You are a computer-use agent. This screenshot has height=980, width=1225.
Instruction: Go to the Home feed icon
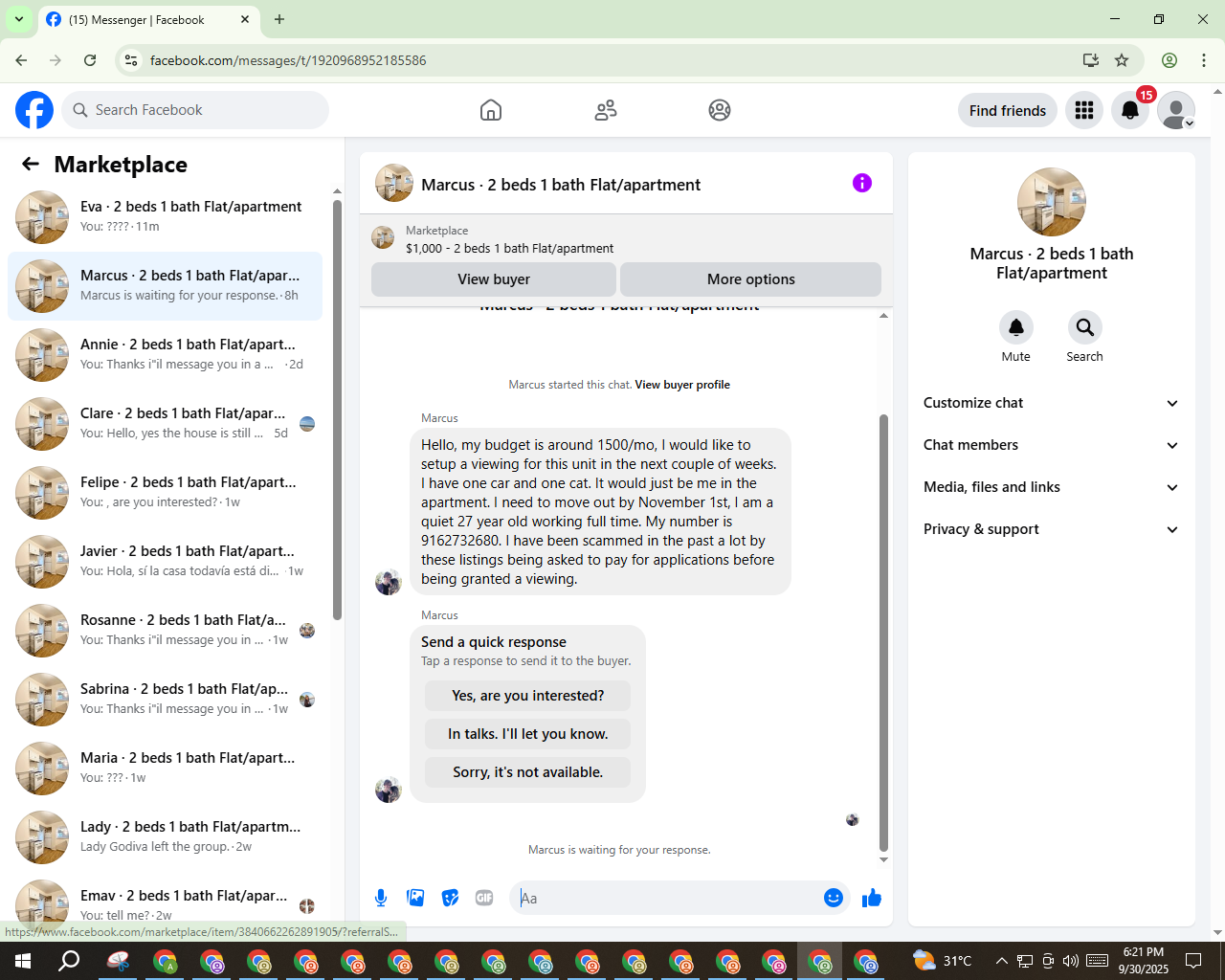[x=491, y=110]
